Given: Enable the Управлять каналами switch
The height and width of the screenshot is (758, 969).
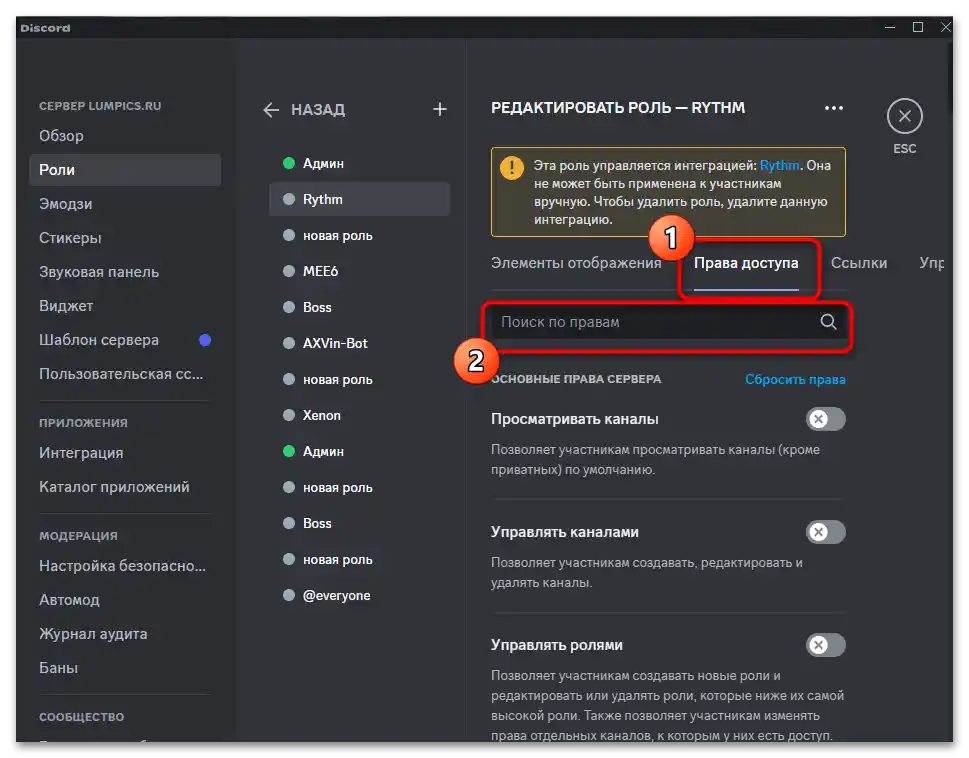Looking at the screenshot, I should pos(826,532).
